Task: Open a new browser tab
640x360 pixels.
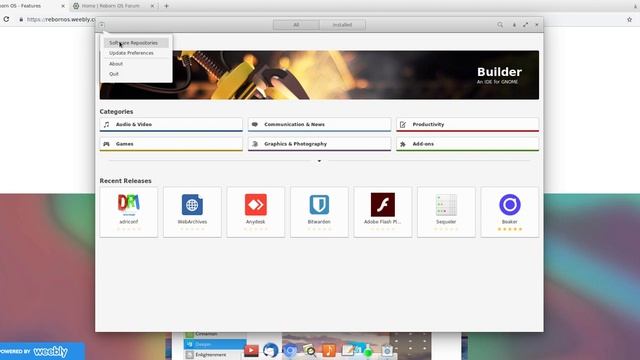Action: click(167, 6)
